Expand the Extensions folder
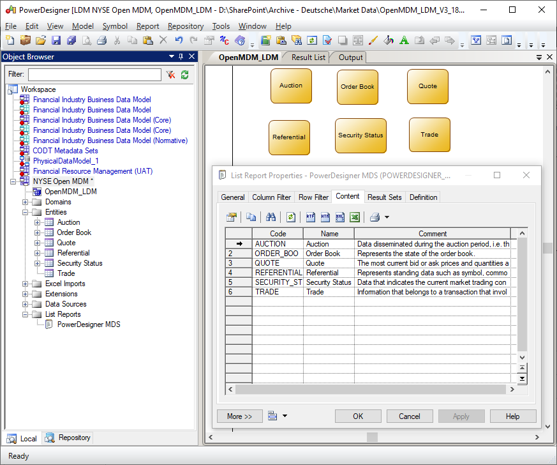557x465 pixels. pyautogui.click(x=25, y=294)
